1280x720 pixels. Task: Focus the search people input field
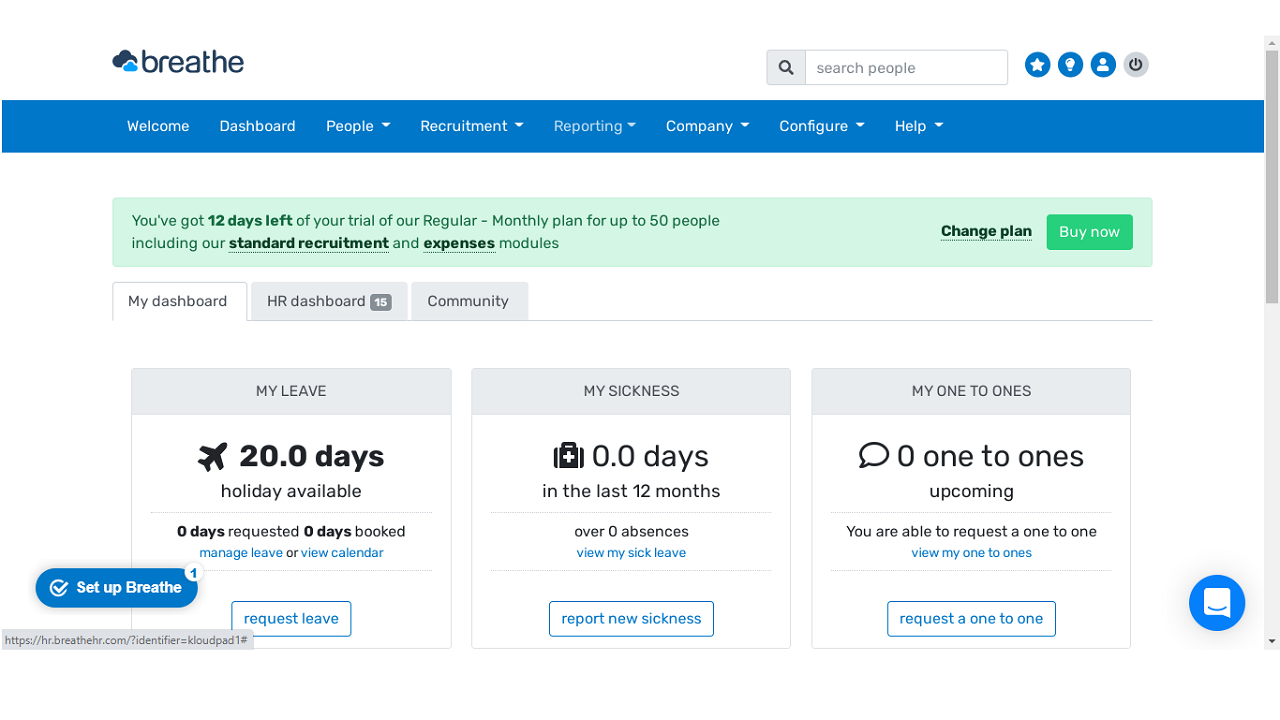tap(905, 68)
